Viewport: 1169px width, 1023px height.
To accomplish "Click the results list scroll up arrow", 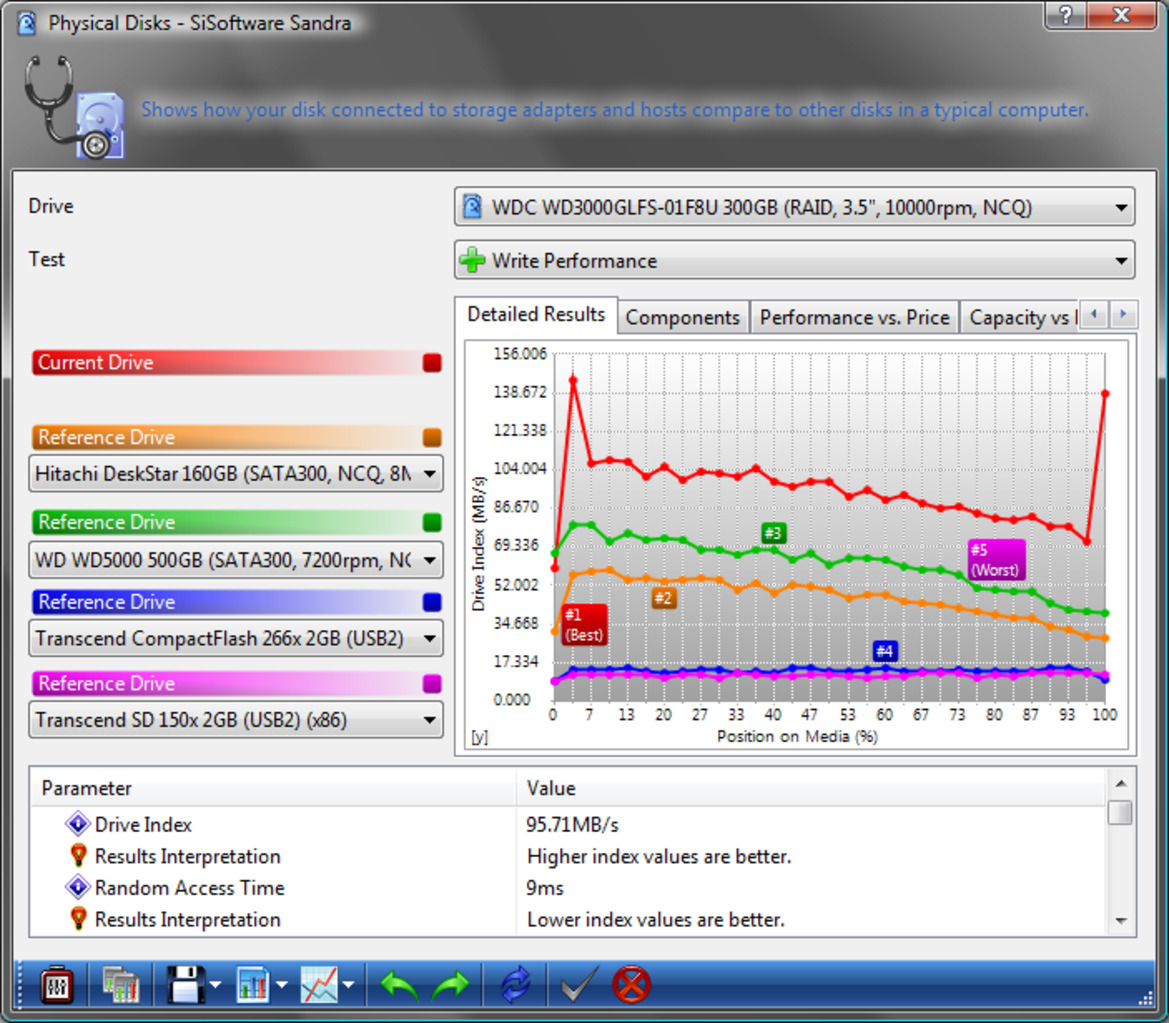I will [x=1120, y=784].
